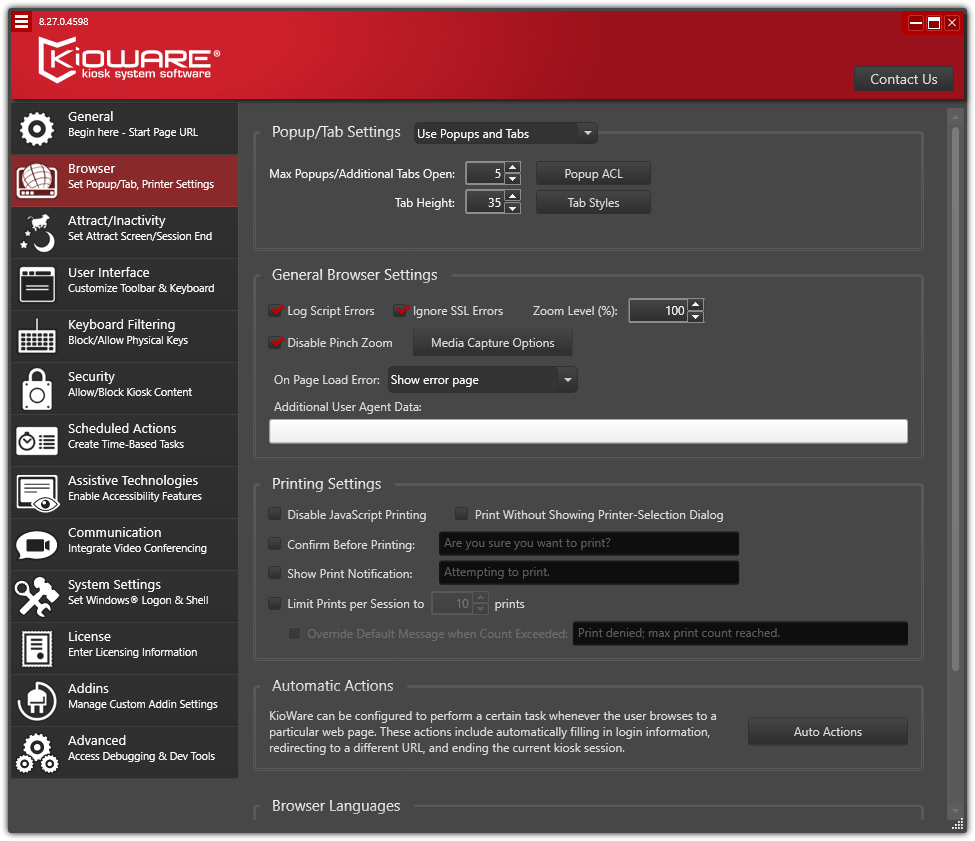Image resolution: width=975 pixels, height=841 pixels.
Task: Enable Show Print Notification checkbox
Action: point(274,572)
